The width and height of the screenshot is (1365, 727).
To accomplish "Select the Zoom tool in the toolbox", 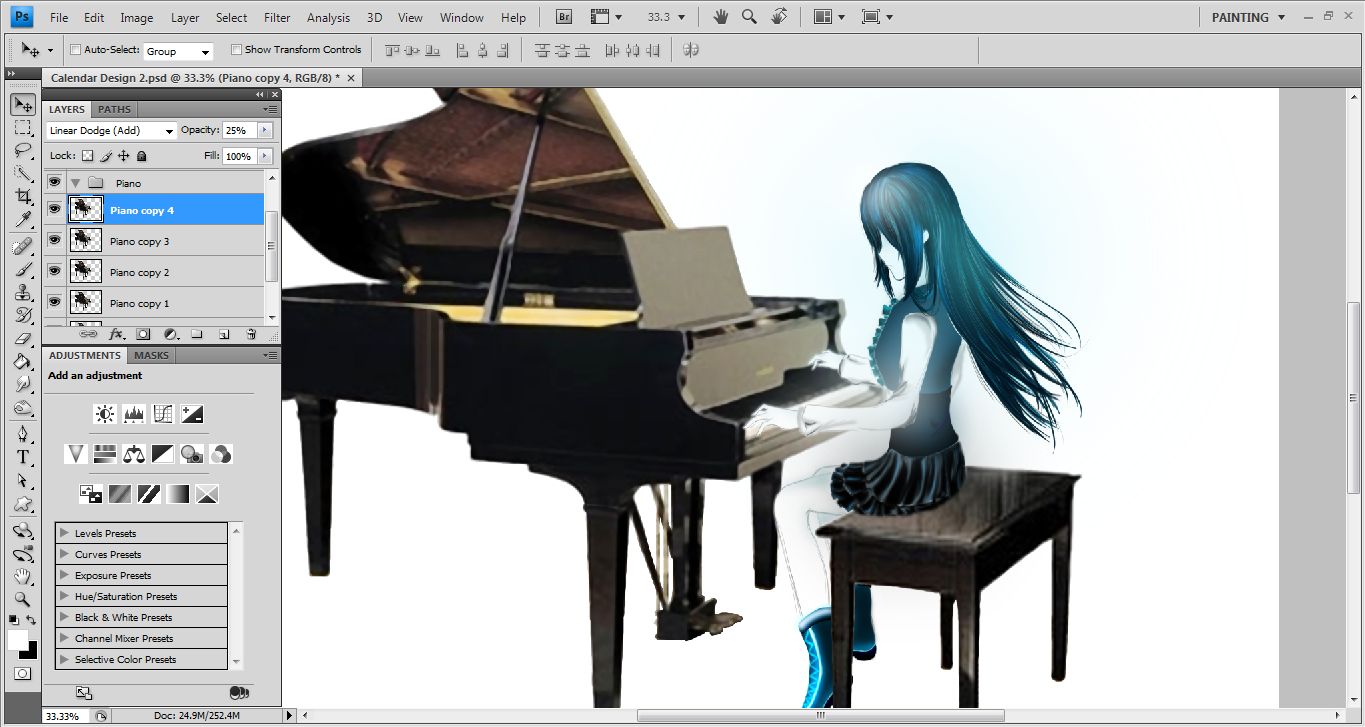I will click(23, 599).
